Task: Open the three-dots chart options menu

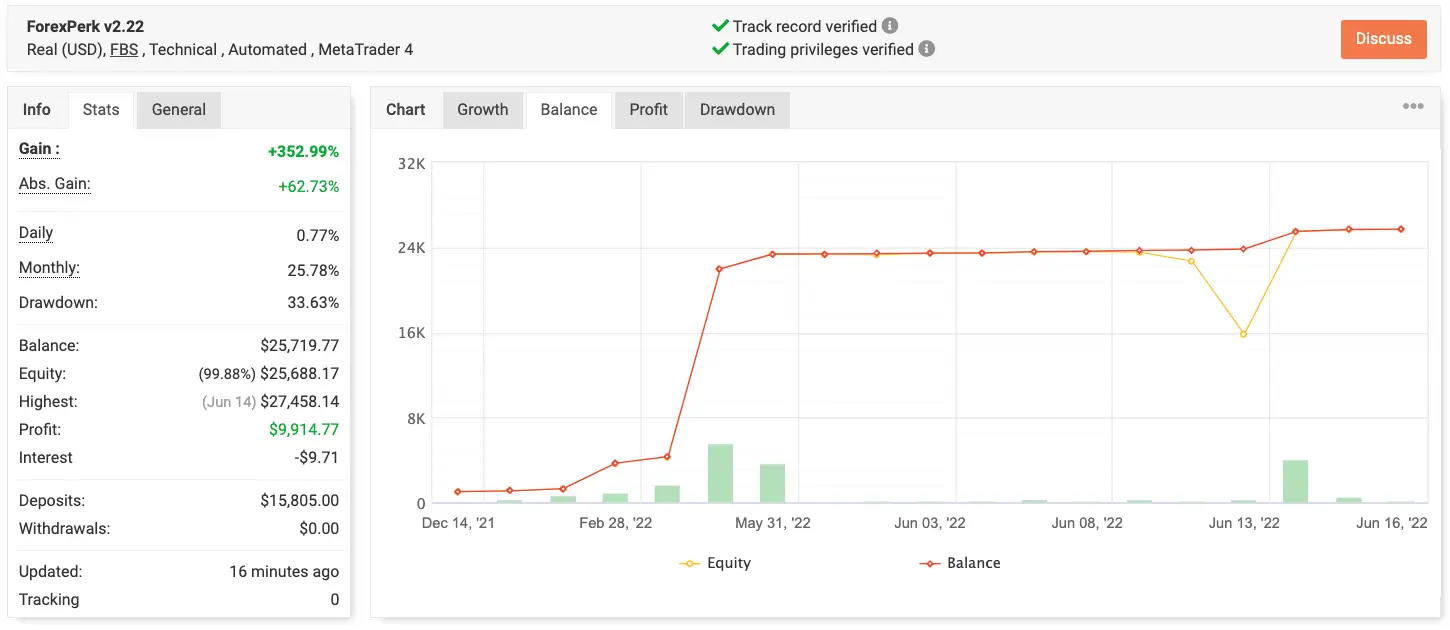Action: (x=1412, y=107)
